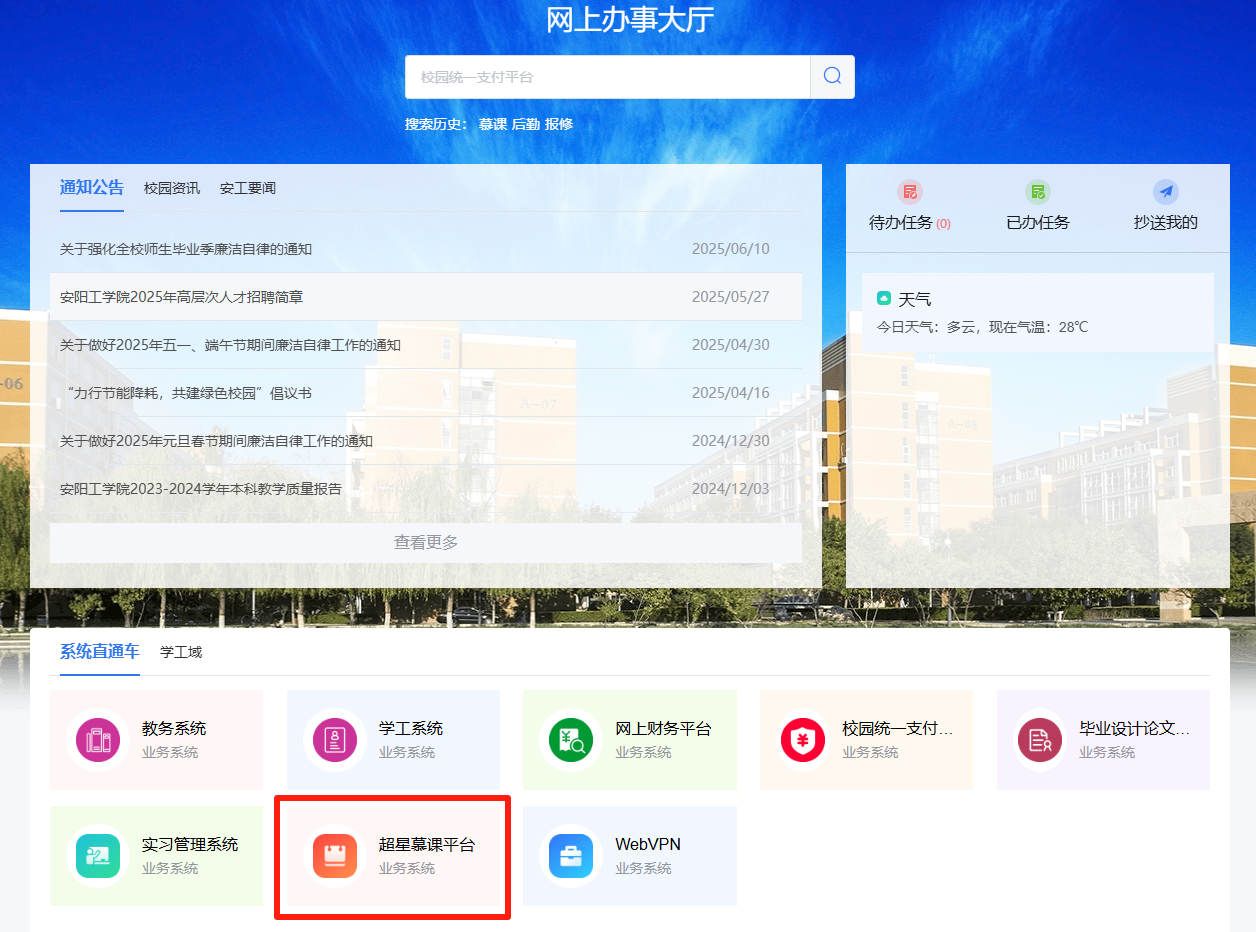The height and width of the screenshot is (932, 1256).
Task: Click the orange 超星慕课平台 icon
Action: click(x=335, y=856)
